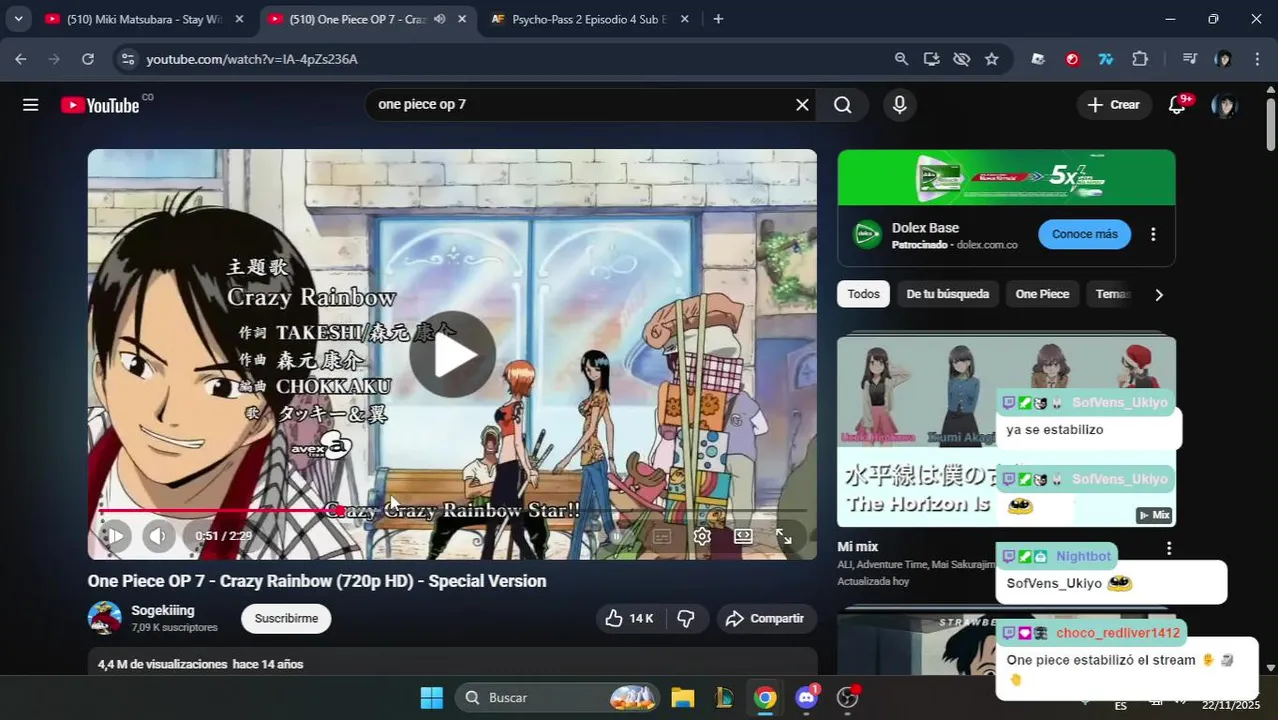Select the De tu búsqueda chip
The width and height of the screenshot is (1278, 720).
pos(948,294)
